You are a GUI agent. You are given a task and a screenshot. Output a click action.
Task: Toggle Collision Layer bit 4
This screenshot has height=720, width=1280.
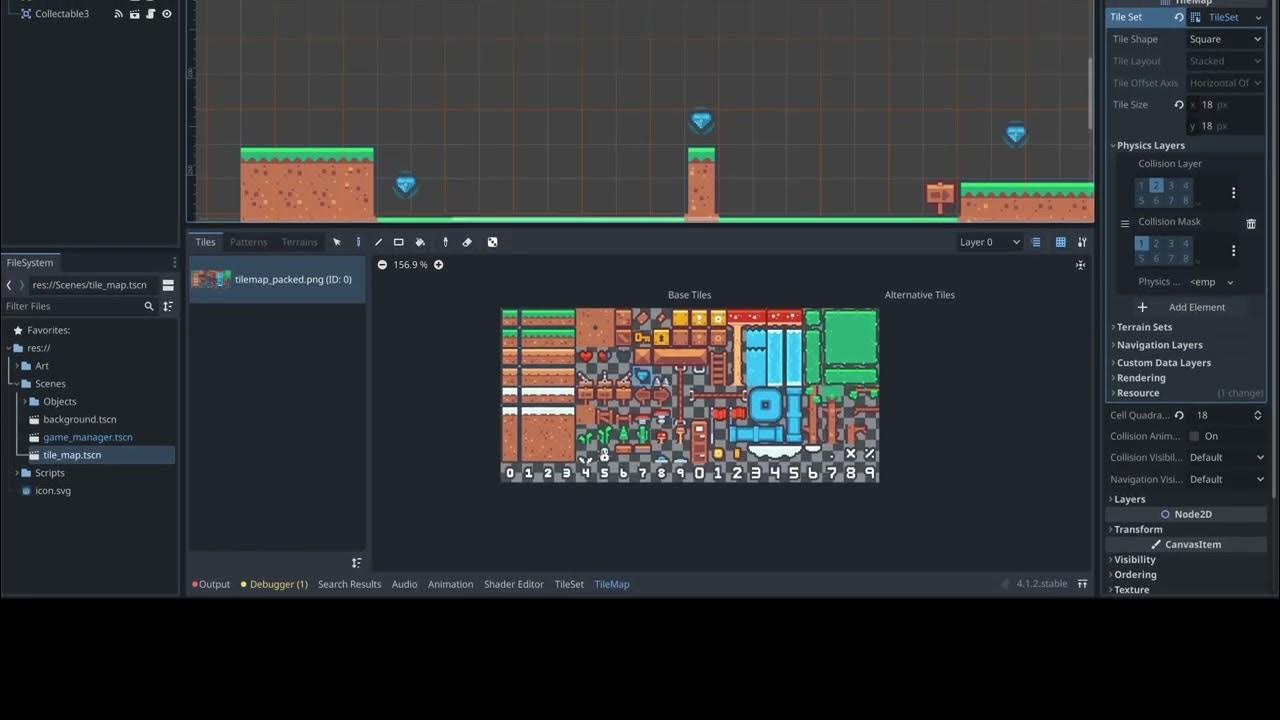[1186, 186]
